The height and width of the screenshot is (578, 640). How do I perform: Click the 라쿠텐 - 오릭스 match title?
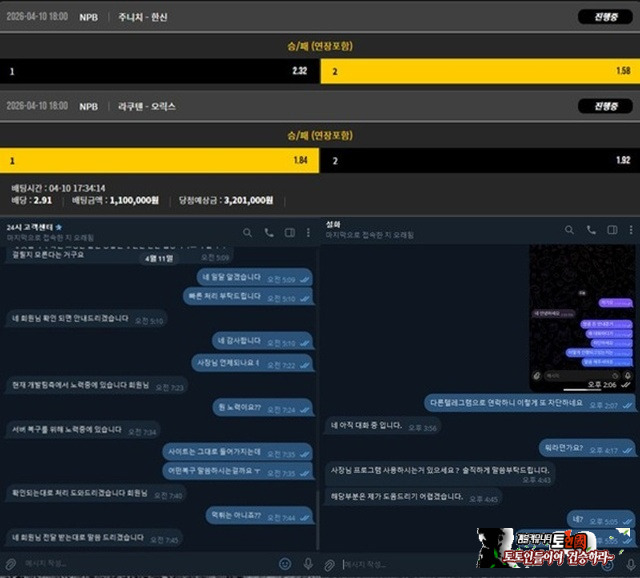147,107
